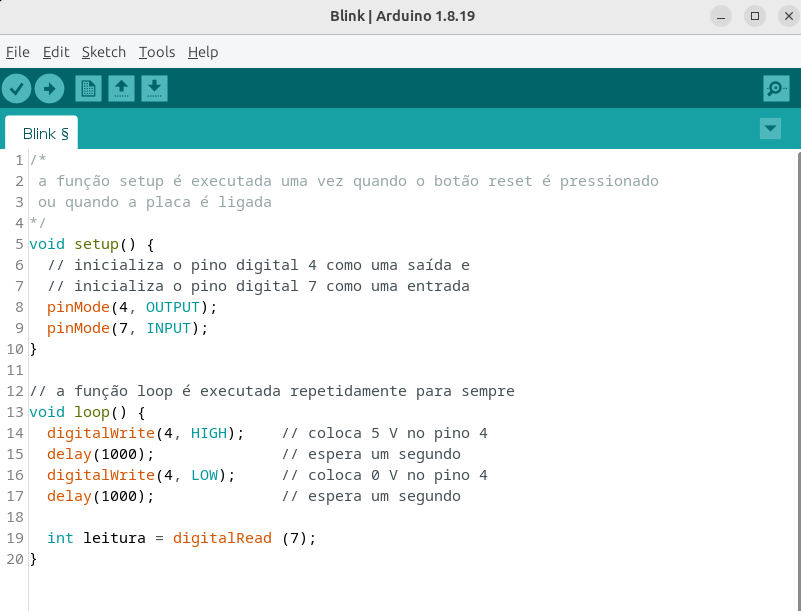Create a new sketch with New icon
The width and height of the screenshot is (801, 611).
88,89
